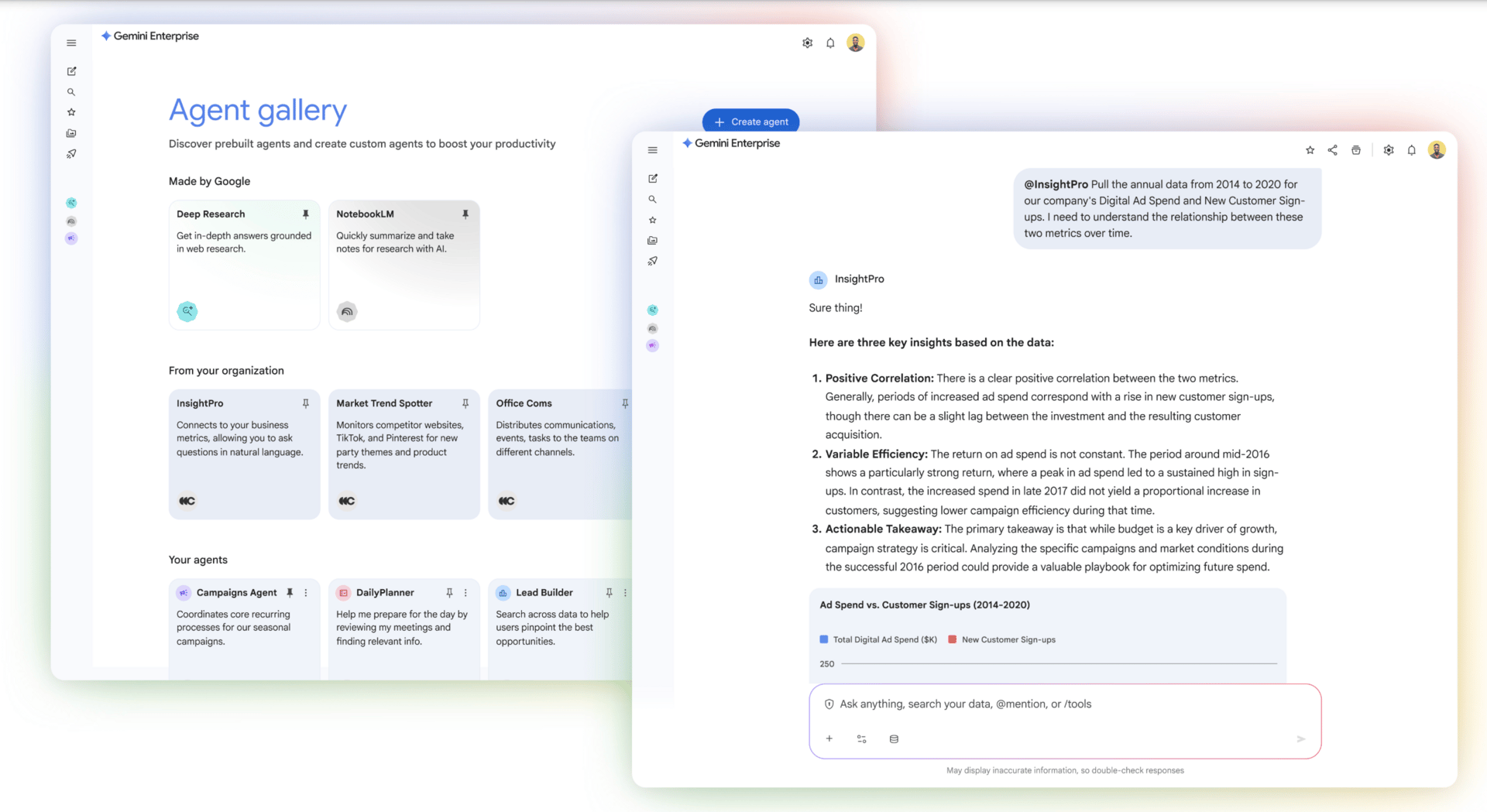Viewport: 1487px width, 812px height.
Task: Click data source icon below prompt box
Action: coord(894,738)
